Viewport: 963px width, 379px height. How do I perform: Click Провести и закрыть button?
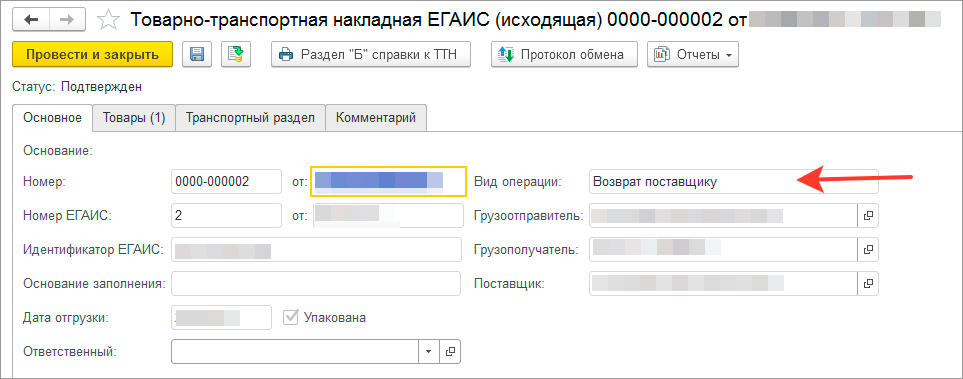[93, 54]
